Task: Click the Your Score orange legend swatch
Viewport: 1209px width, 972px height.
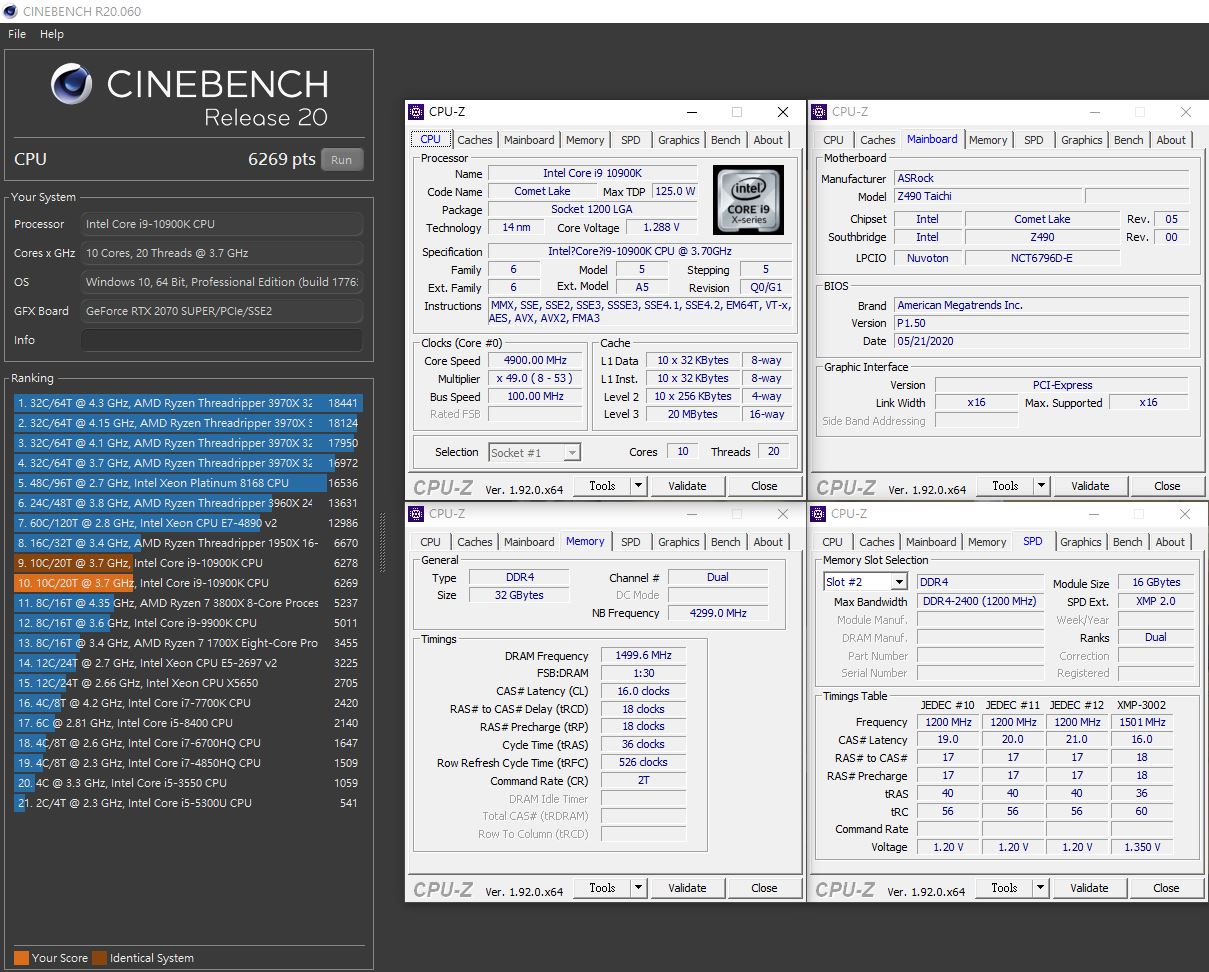Action: pyautogui.click(x=21, y=958)
